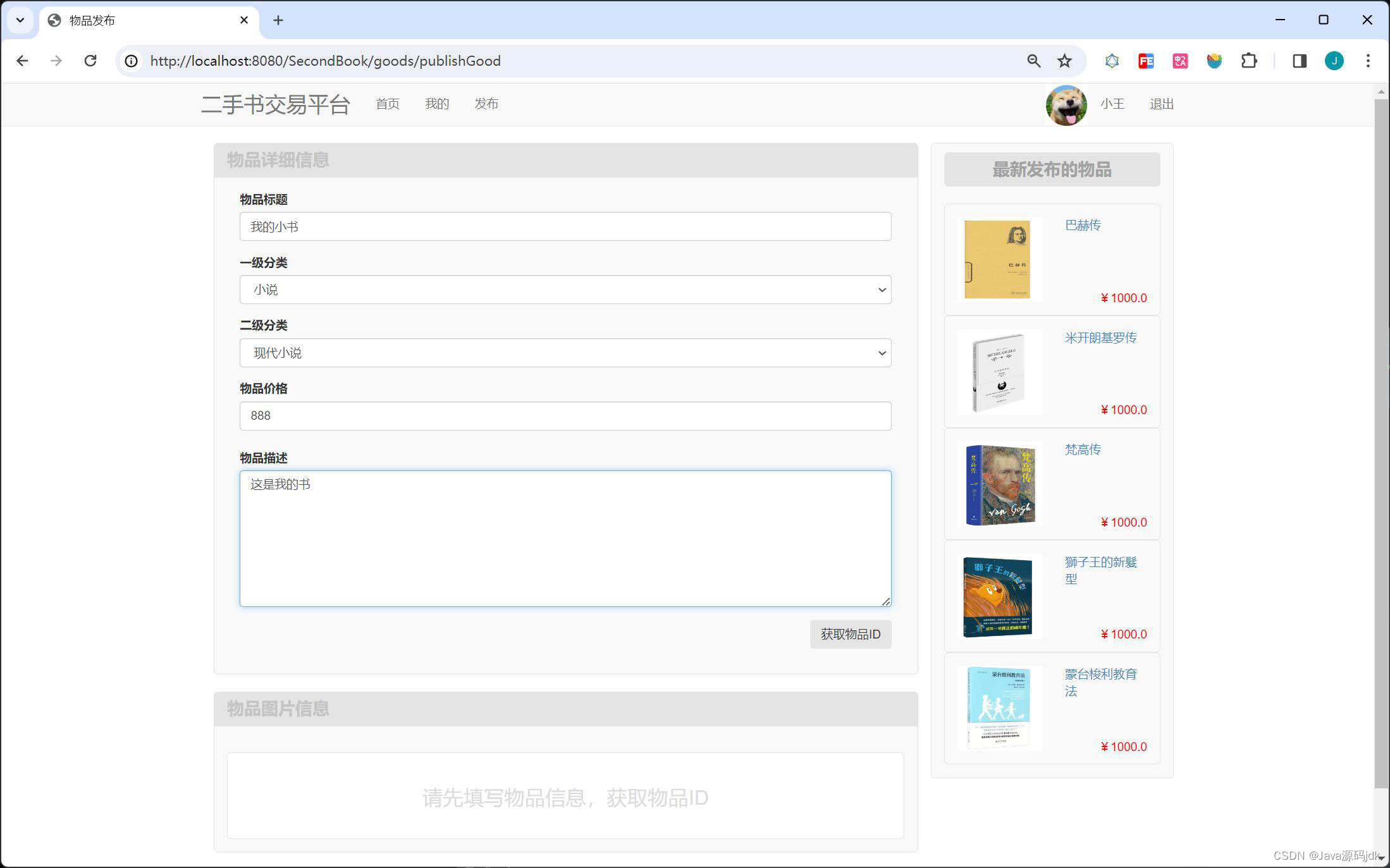Expand the 二级分类 dropdown
Viewport: 1390px width, 868px height.
click(x=565, y=353)
